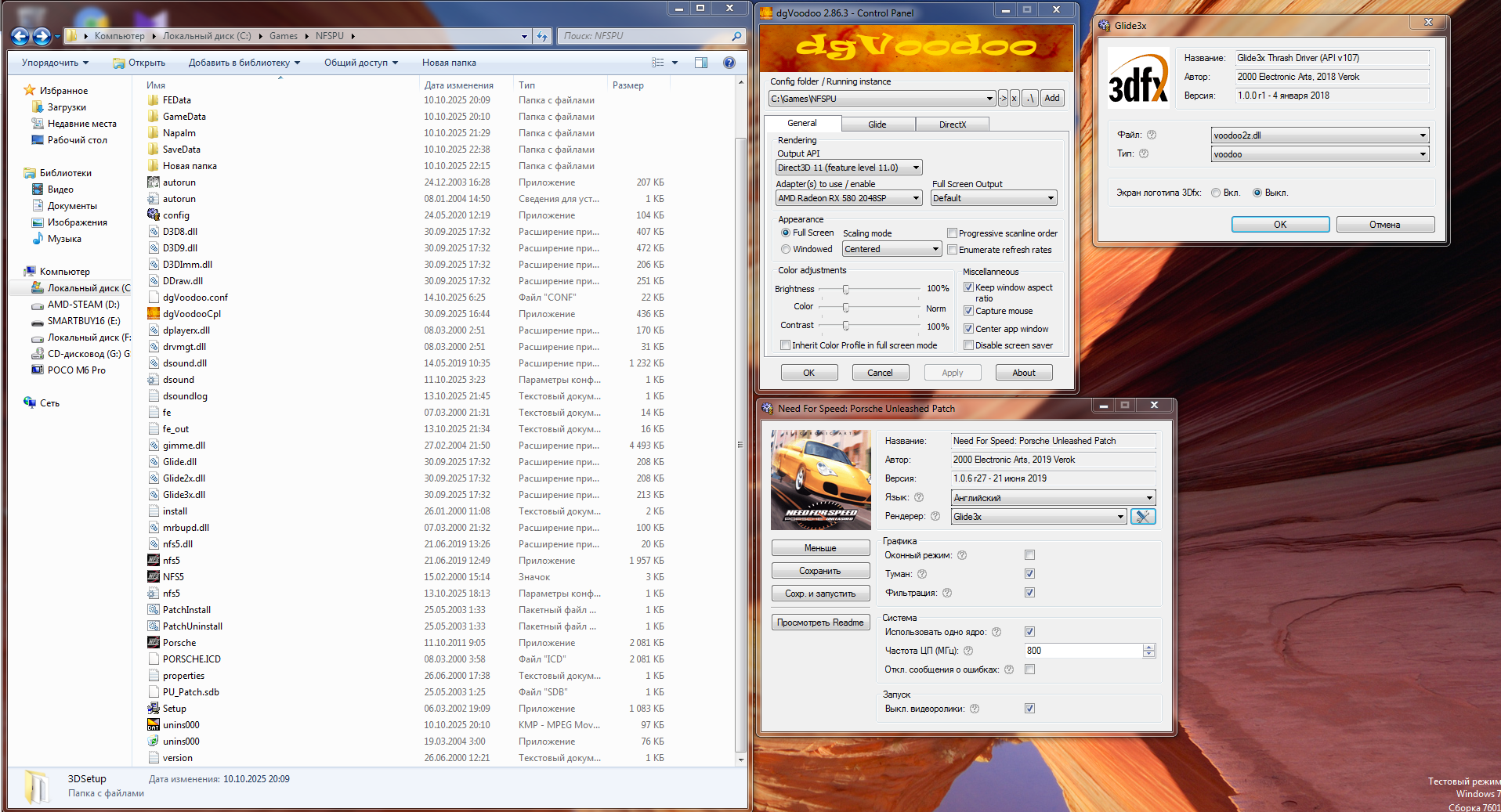Open the Общий доступ menu
1501x812 pixels.
[361, 63]
